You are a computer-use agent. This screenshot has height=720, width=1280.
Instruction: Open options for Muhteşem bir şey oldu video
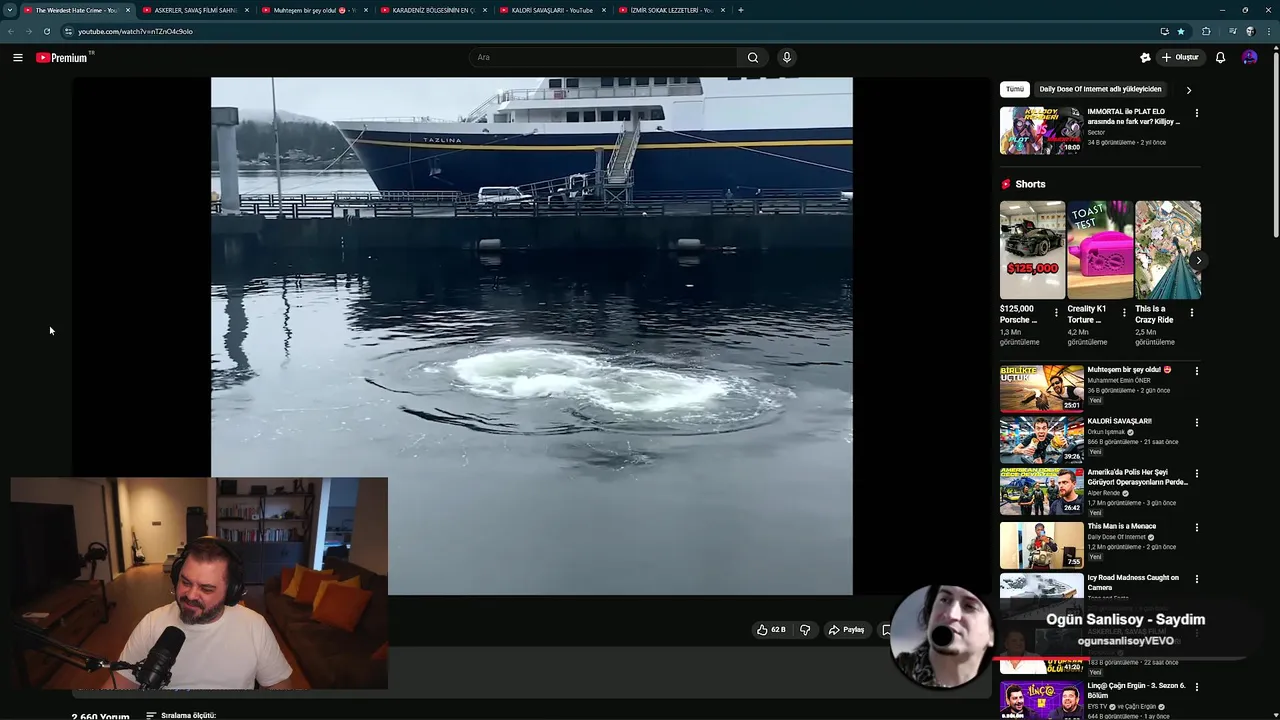[x=1197, y=371]
